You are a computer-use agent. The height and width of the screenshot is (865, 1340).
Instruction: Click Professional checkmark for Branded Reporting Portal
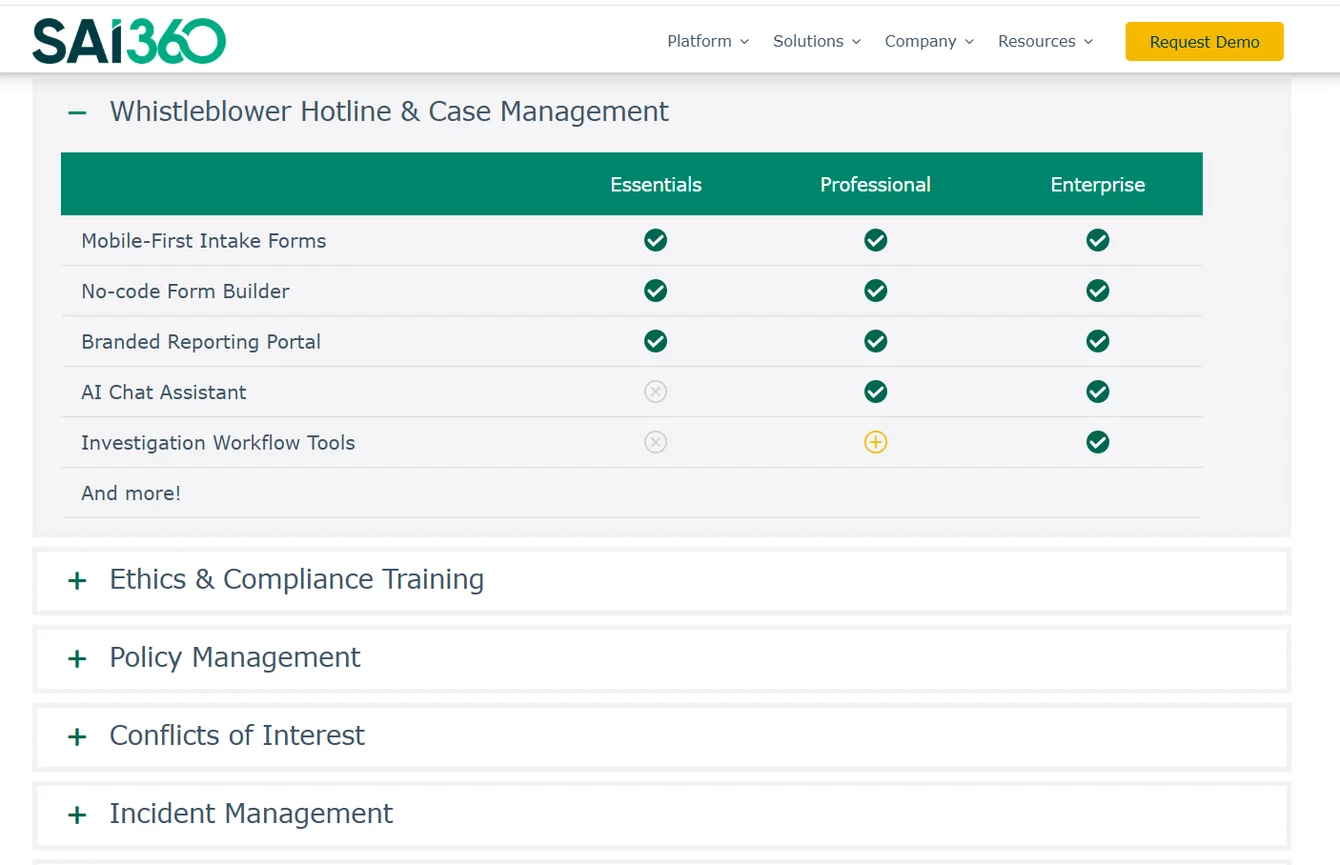tap(875, 341)
